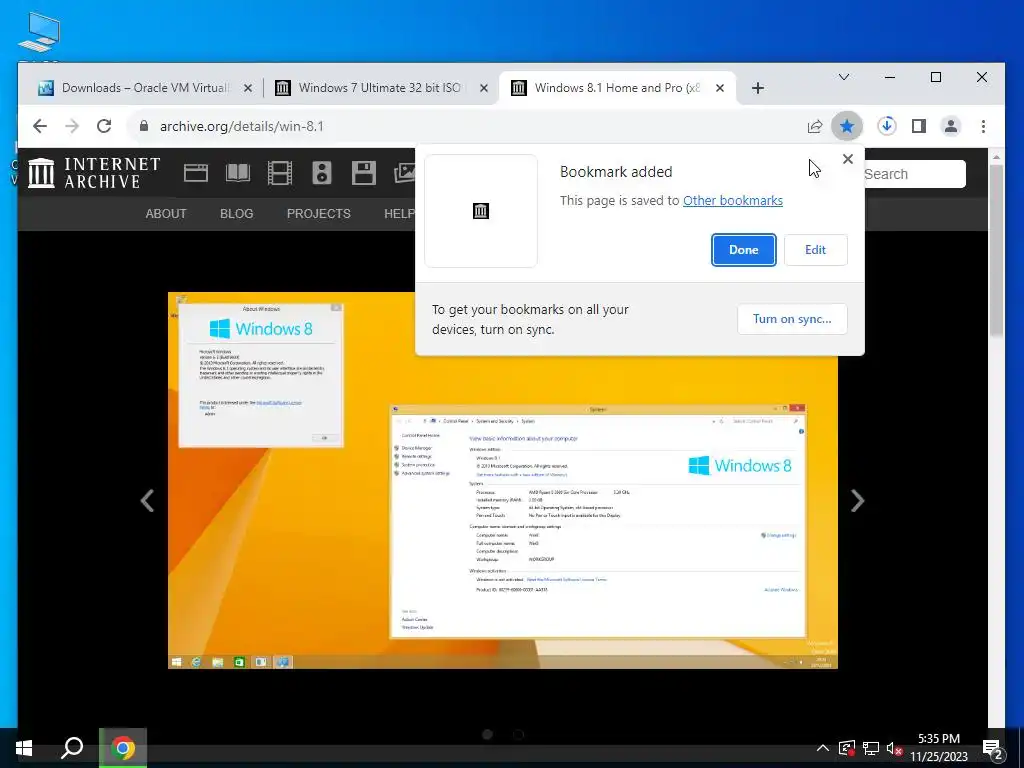Reload the current page
Screen dimensions: 1024x768
pos(104,126)
